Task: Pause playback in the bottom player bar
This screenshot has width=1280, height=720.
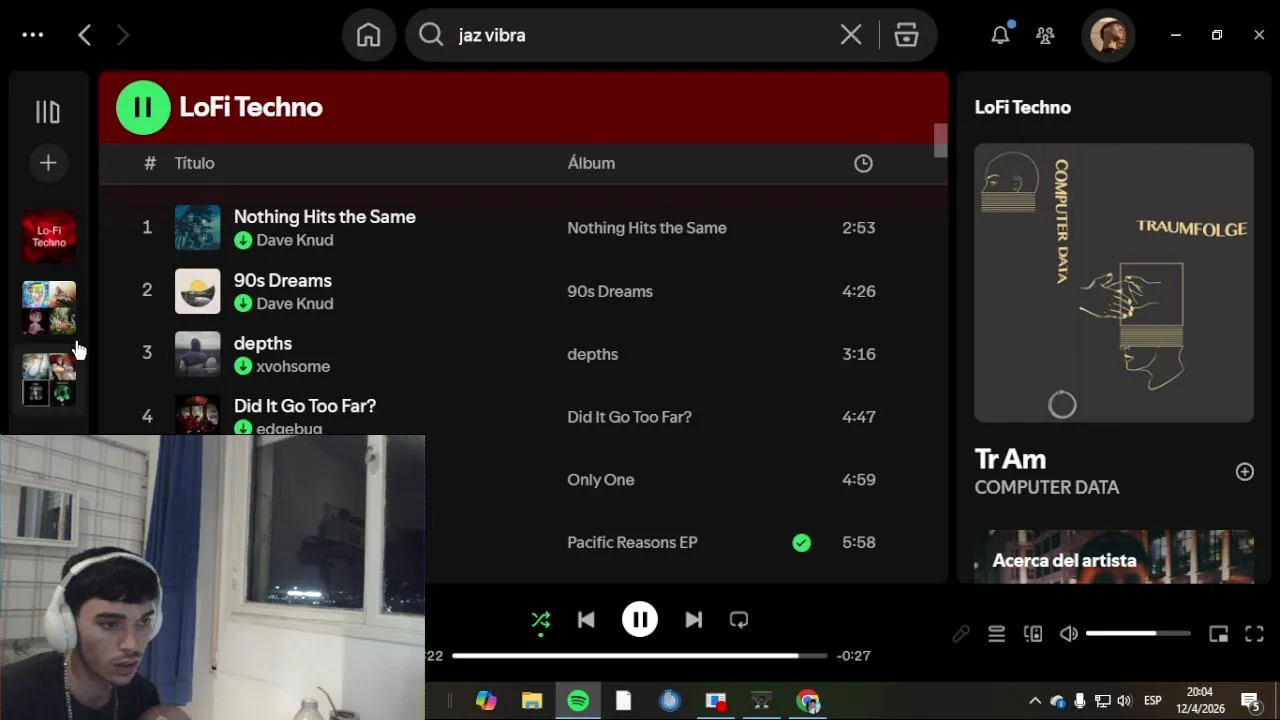Action: tap(640, 620)
